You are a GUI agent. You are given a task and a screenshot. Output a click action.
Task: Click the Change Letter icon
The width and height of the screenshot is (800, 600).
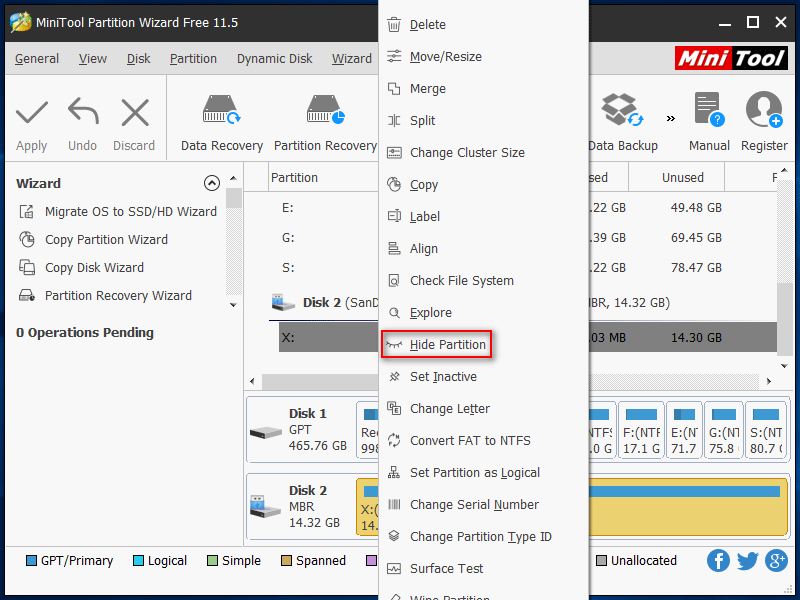pos(394,409)
